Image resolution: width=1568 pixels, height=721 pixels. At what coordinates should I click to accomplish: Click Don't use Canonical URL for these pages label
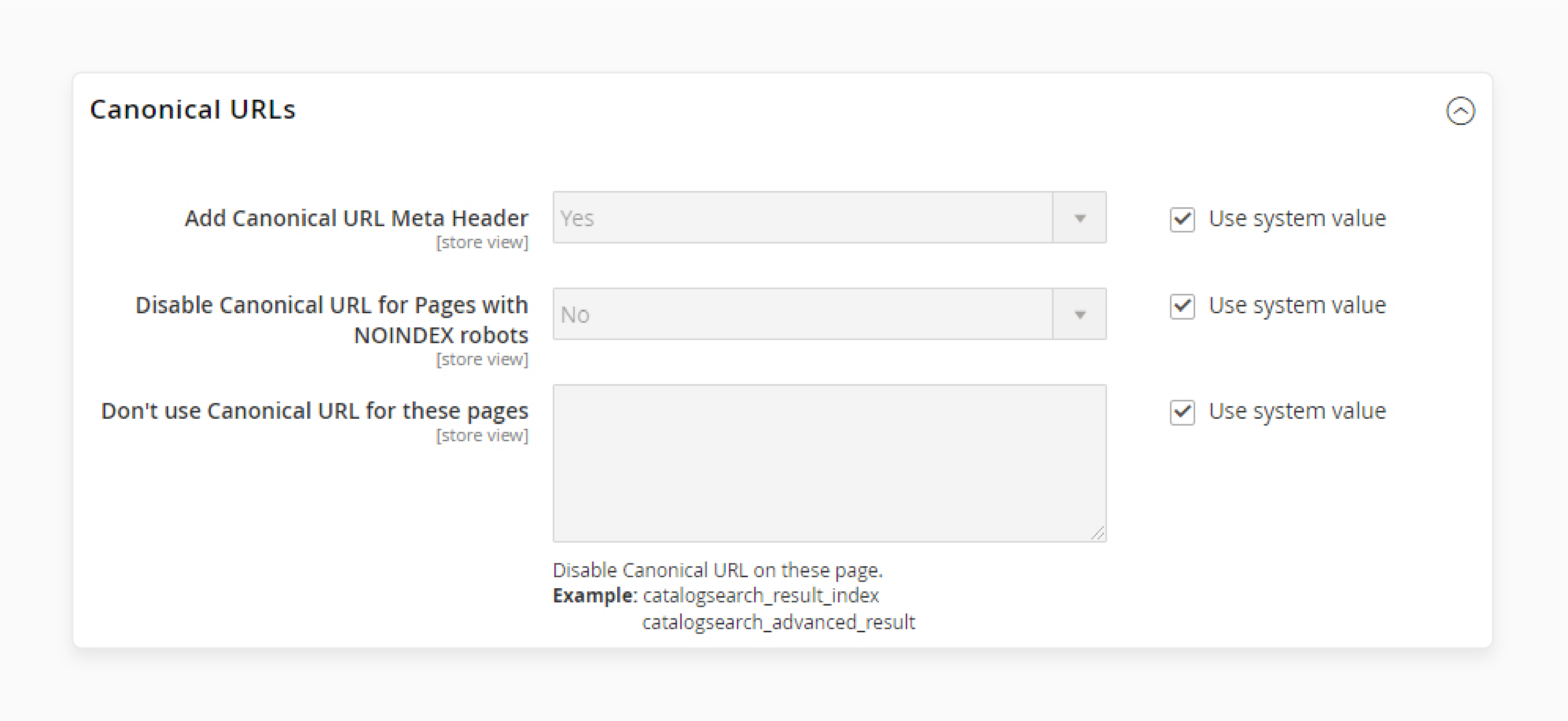pyautogui.click(x=315, y=411)
